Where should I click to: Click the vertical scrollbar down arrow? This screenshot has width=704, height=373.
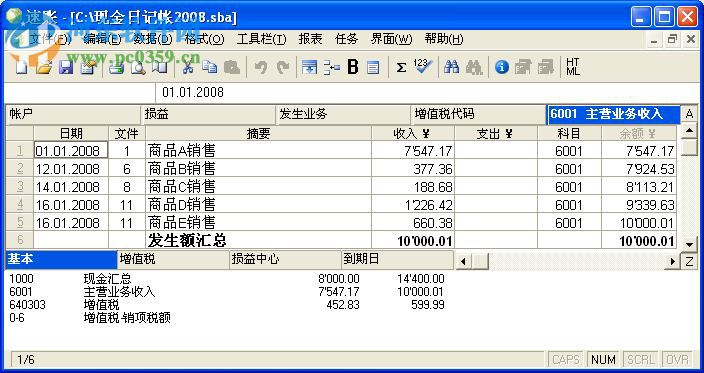(689, 244)
